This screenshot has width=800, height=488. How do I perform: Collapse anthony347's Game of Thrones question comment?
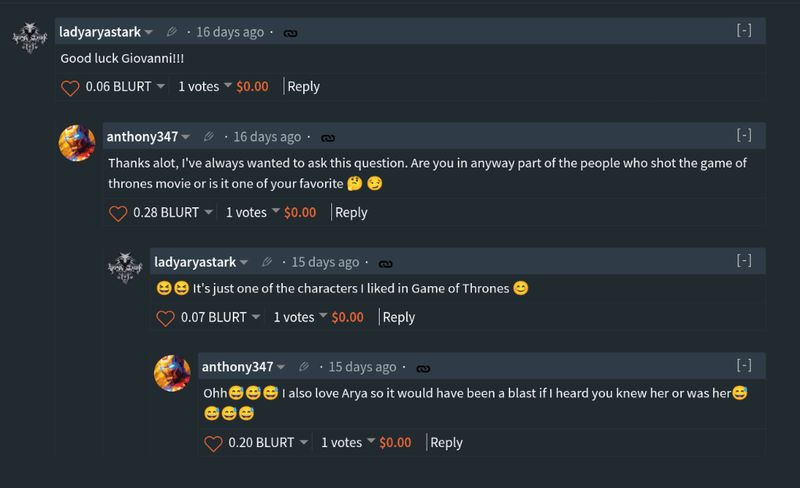tap(744, 136)
